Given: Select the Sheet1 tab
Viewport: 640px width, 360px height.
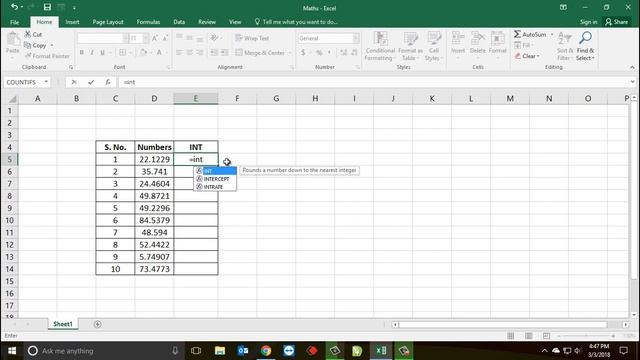Looking at the screenshot, I should [x=63, y=324].
